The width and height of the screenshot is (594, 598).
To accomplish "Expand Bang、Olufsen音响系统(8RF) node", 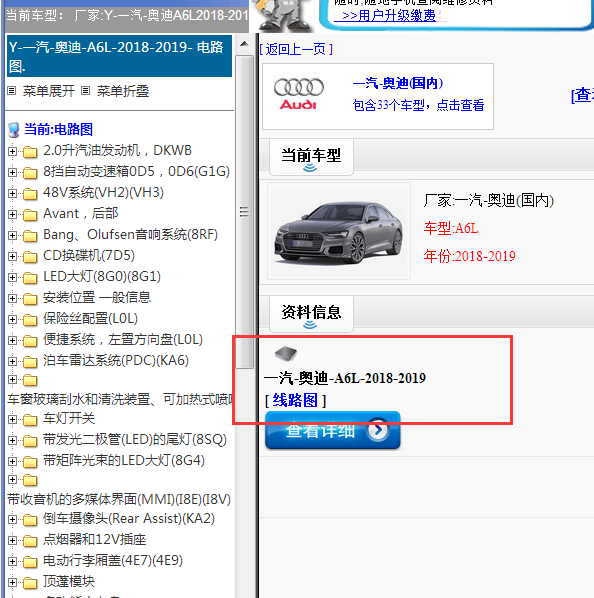I will coord(12,235).
